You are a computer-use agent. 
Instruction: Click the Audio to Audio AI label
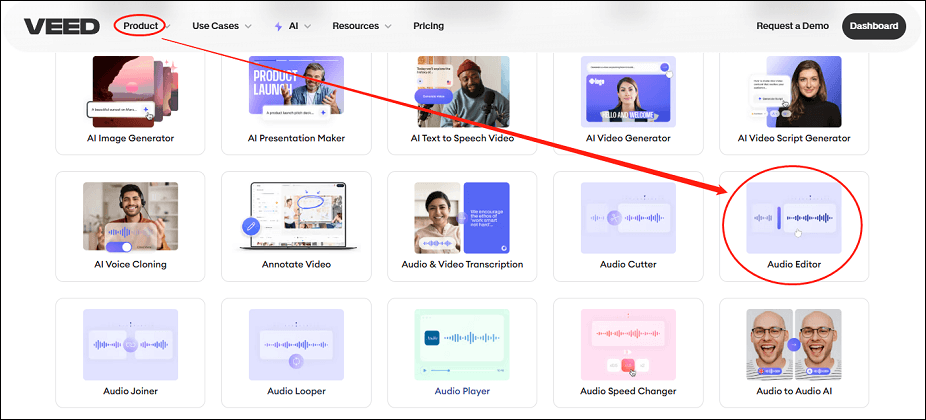(x=794, y=391)
